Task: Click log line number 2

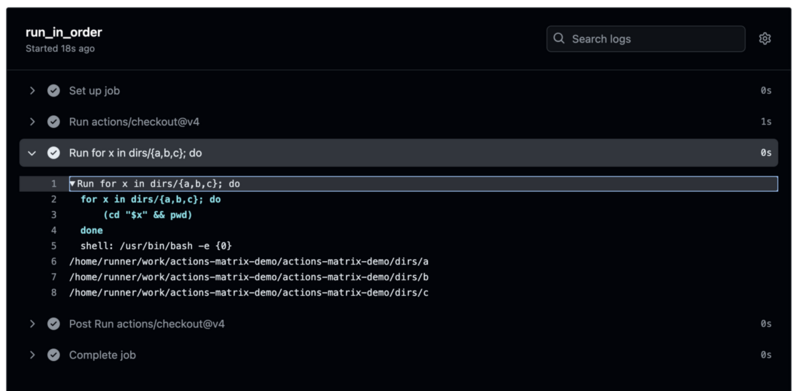Action: [x=54, y=199]
